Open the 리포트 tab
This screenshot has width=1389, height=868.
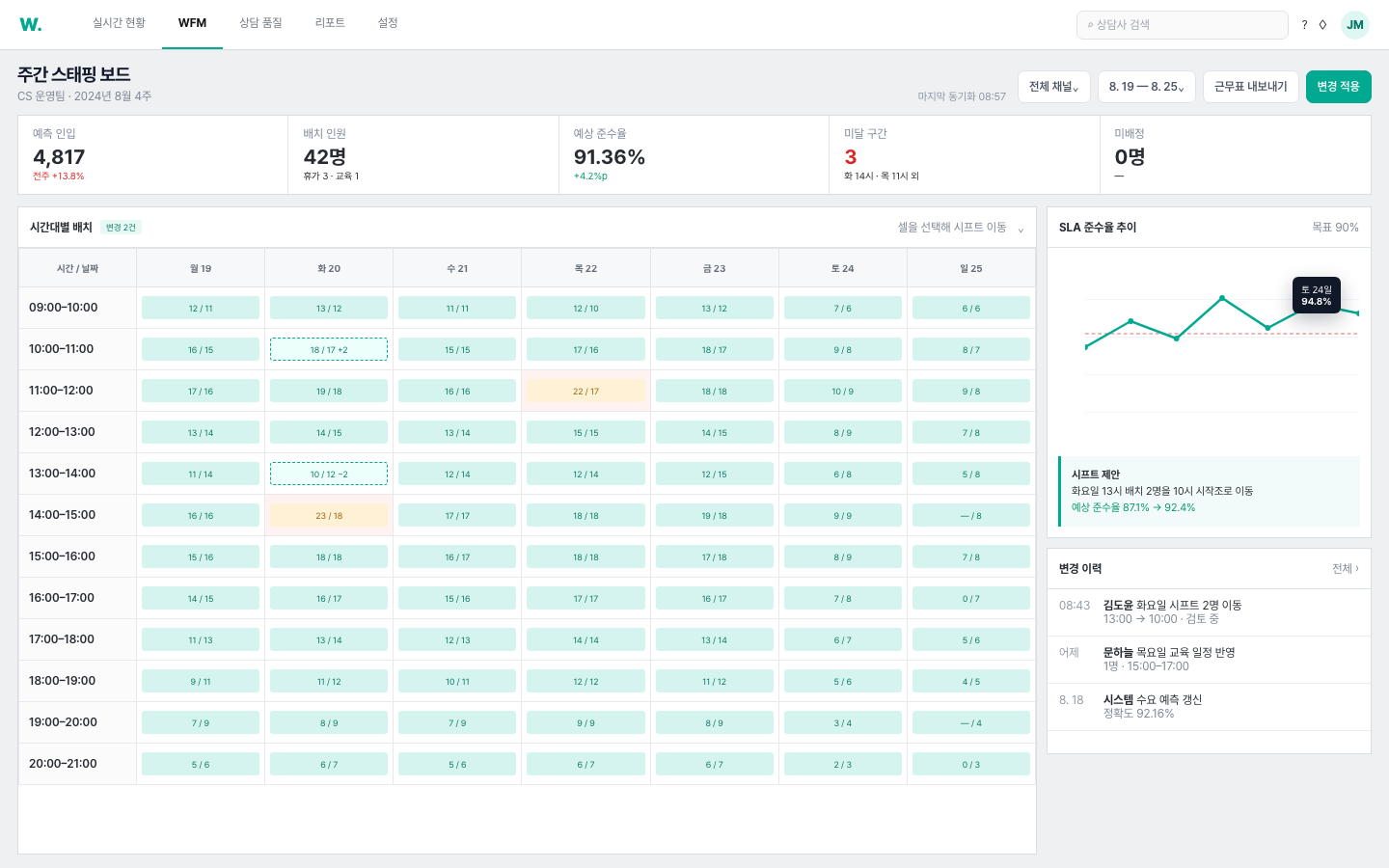(330, 23)
